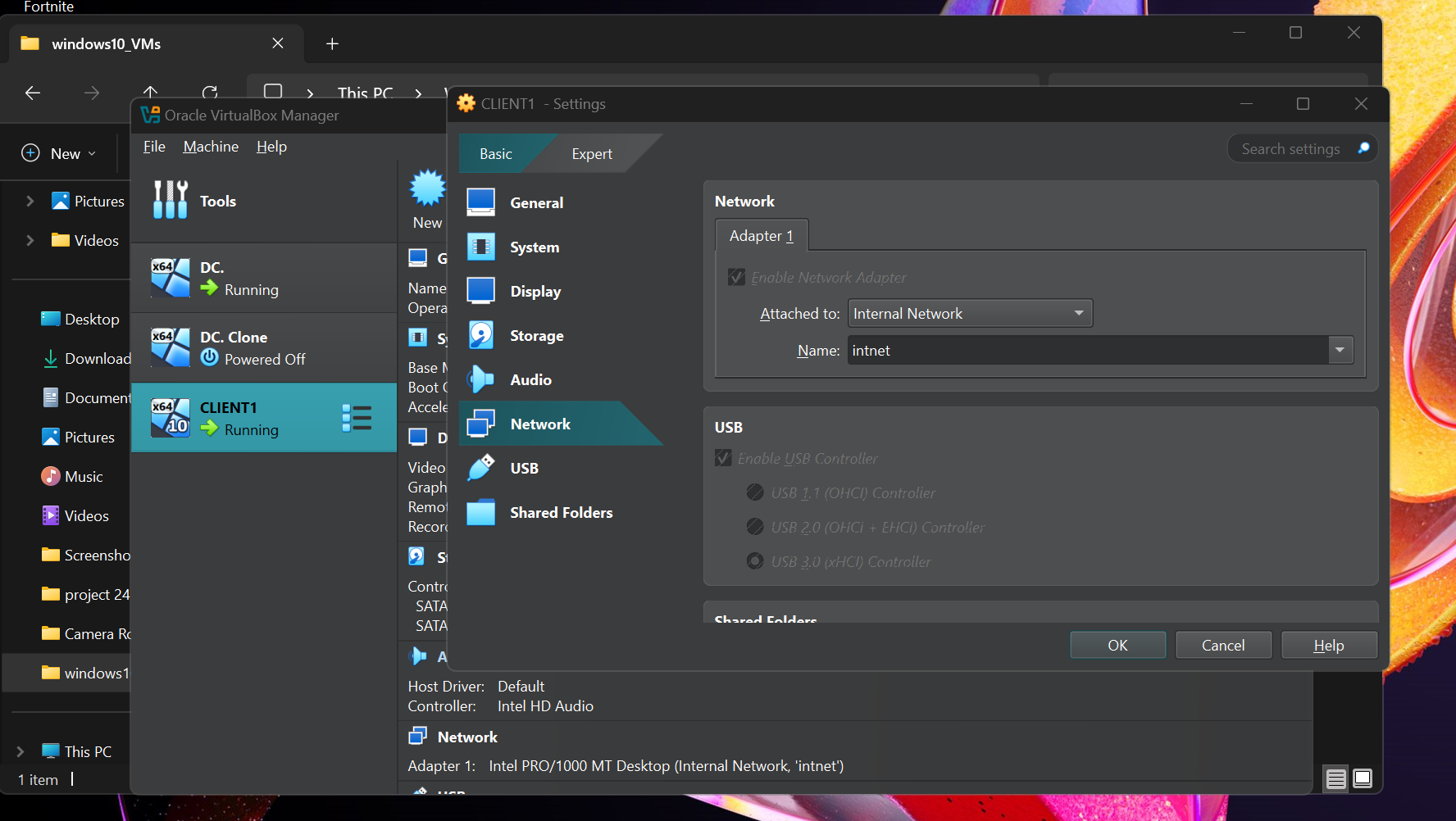Select the Adapter 1 tab

762,235
